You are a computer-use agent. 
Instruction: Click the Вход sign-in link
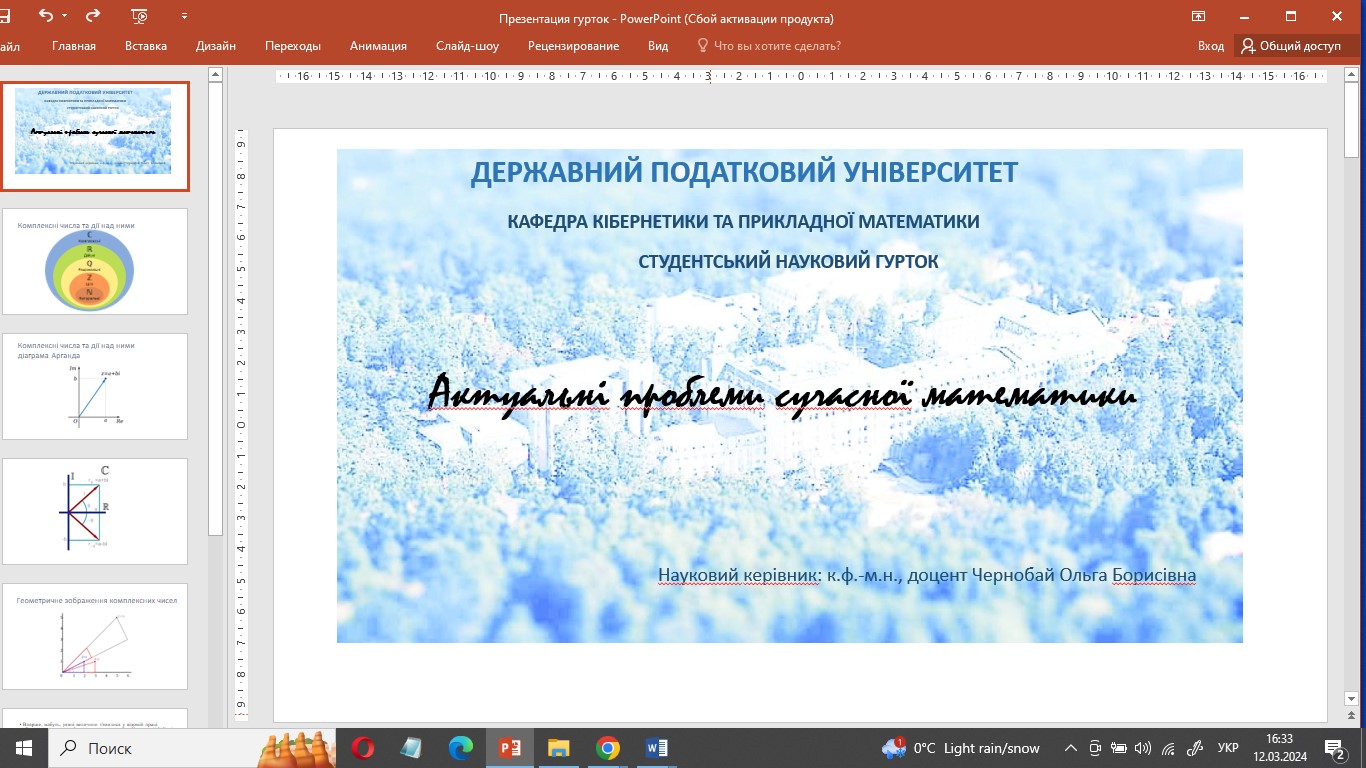1211,46
